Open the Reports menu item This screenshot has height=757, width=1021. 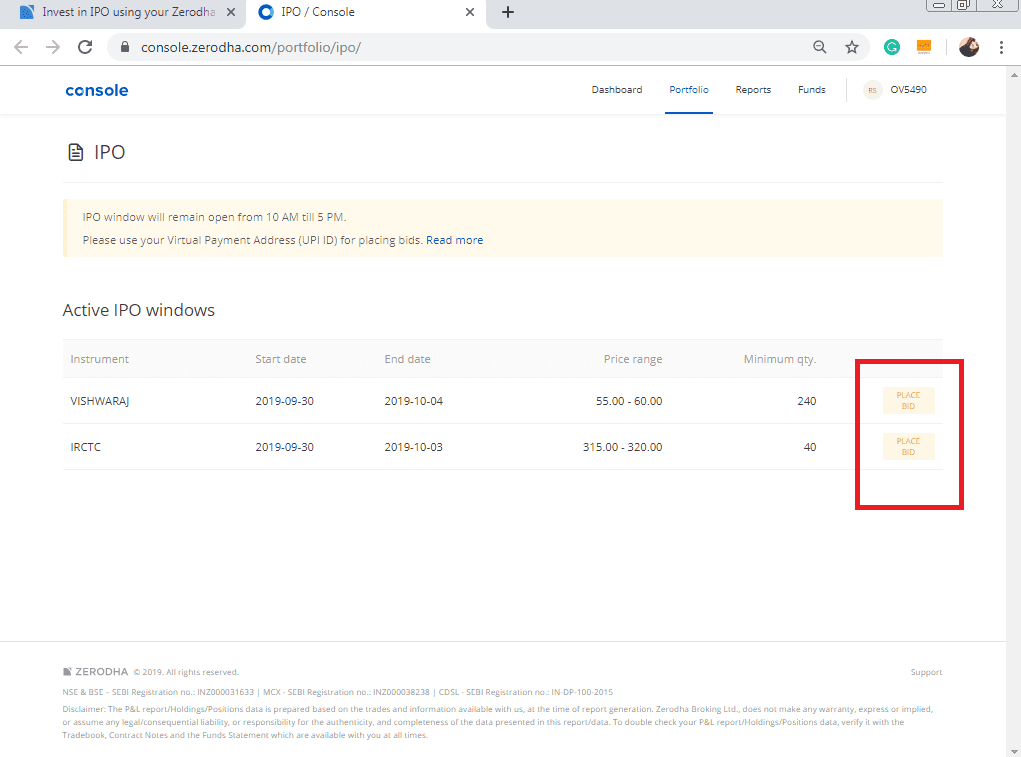(753, 90)
